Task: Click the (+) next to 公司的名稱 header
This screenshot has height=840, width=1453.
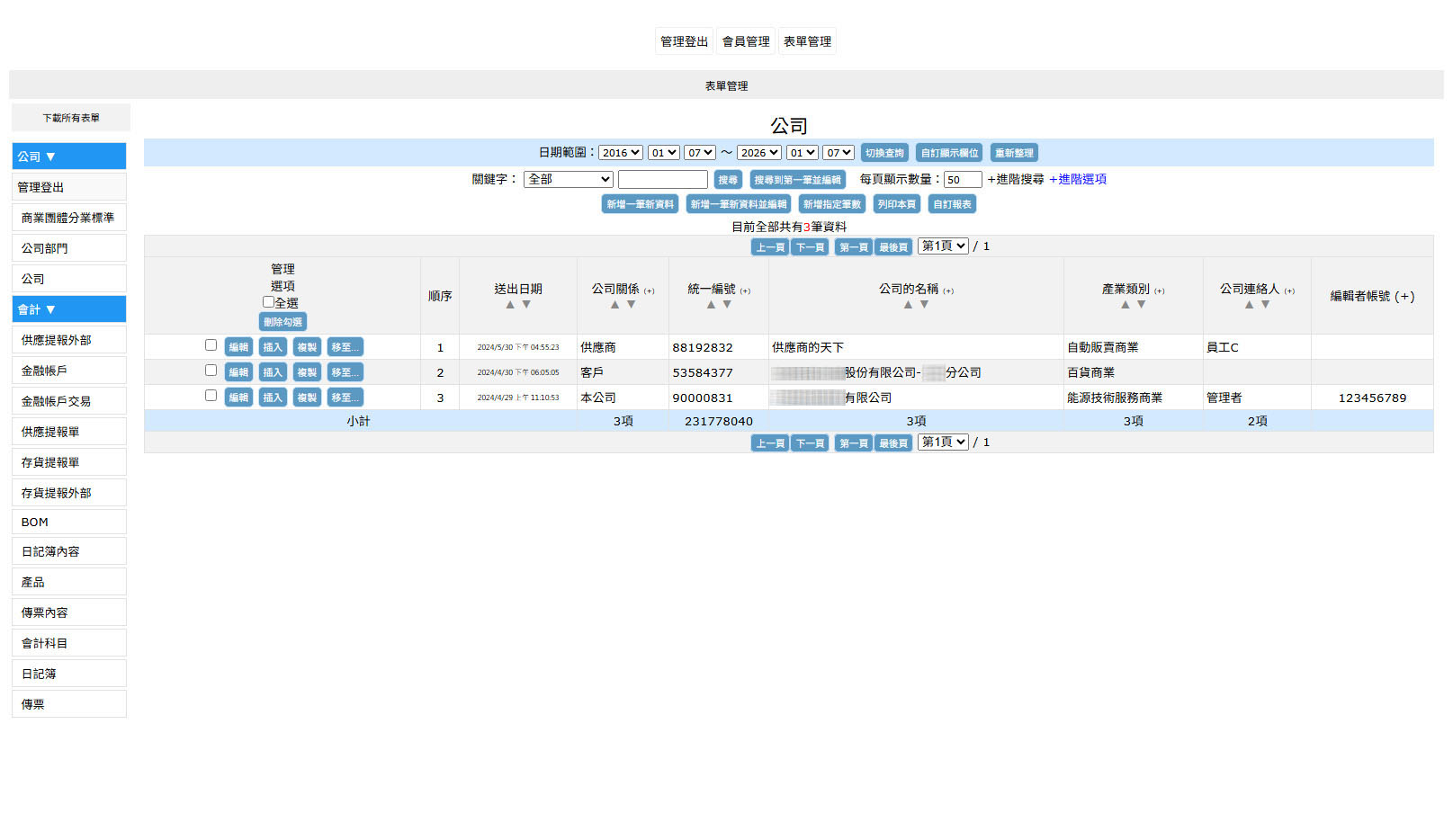Action: 948,290
